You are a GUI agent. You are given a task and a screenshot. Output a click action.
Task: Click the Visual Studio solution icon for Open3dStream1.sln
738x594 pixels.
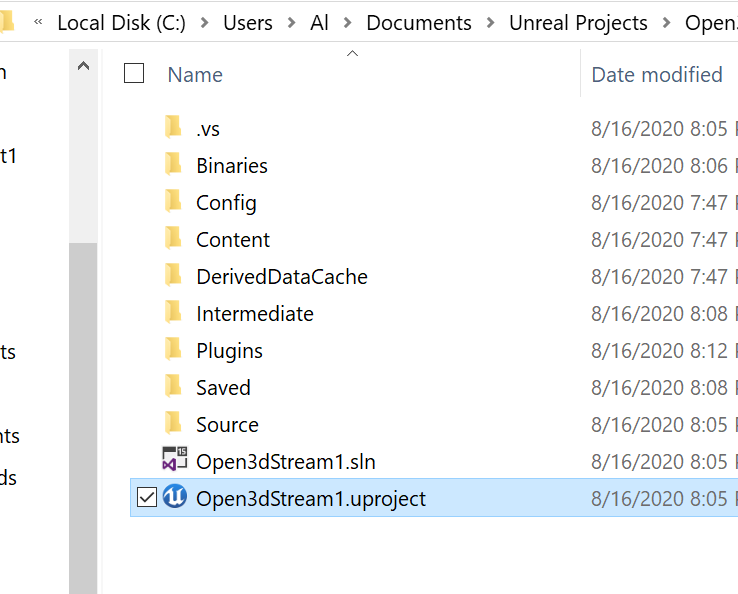[x=175, y=459]
